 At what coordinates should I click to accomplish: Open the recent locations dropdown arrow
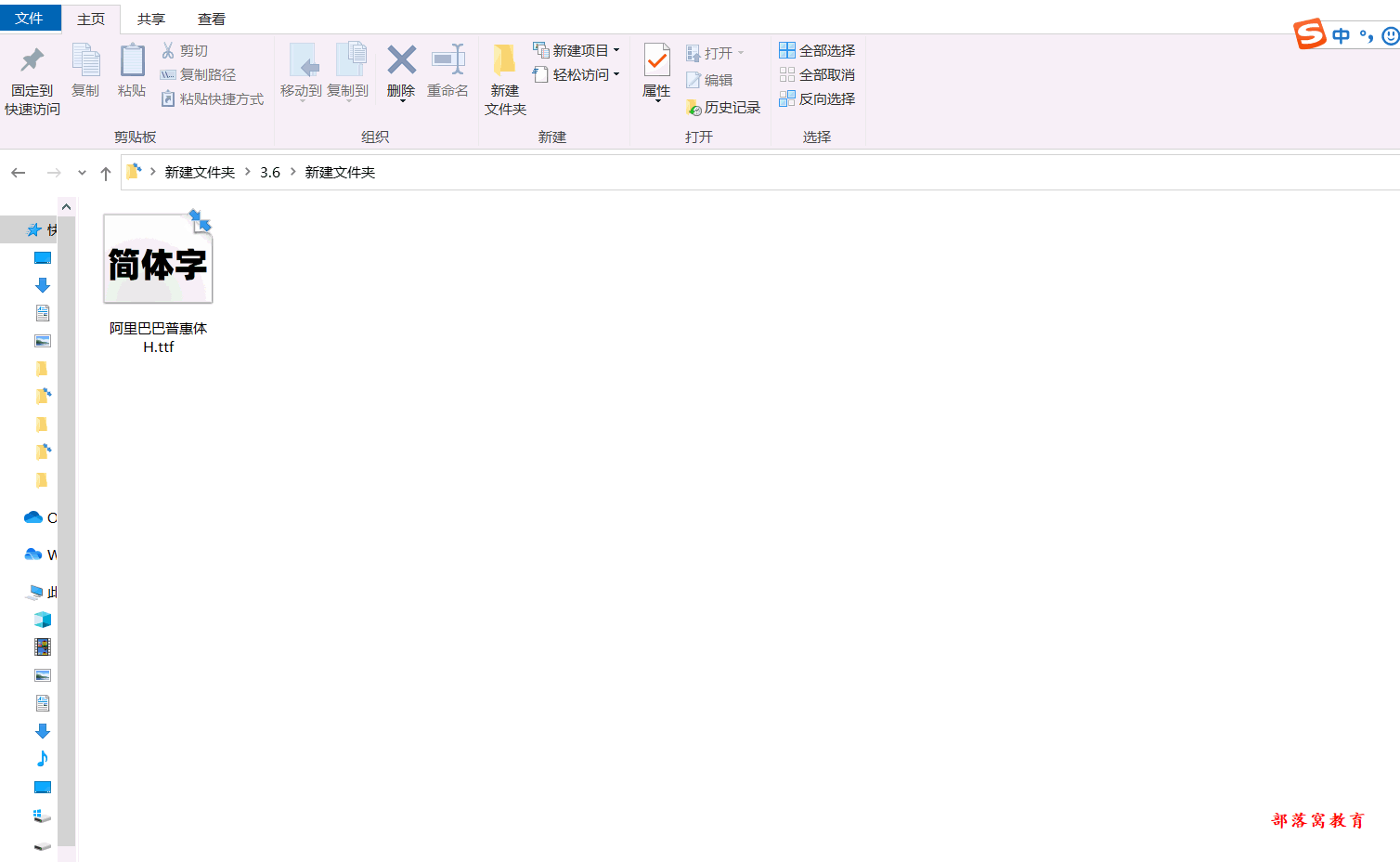[82, 173]
